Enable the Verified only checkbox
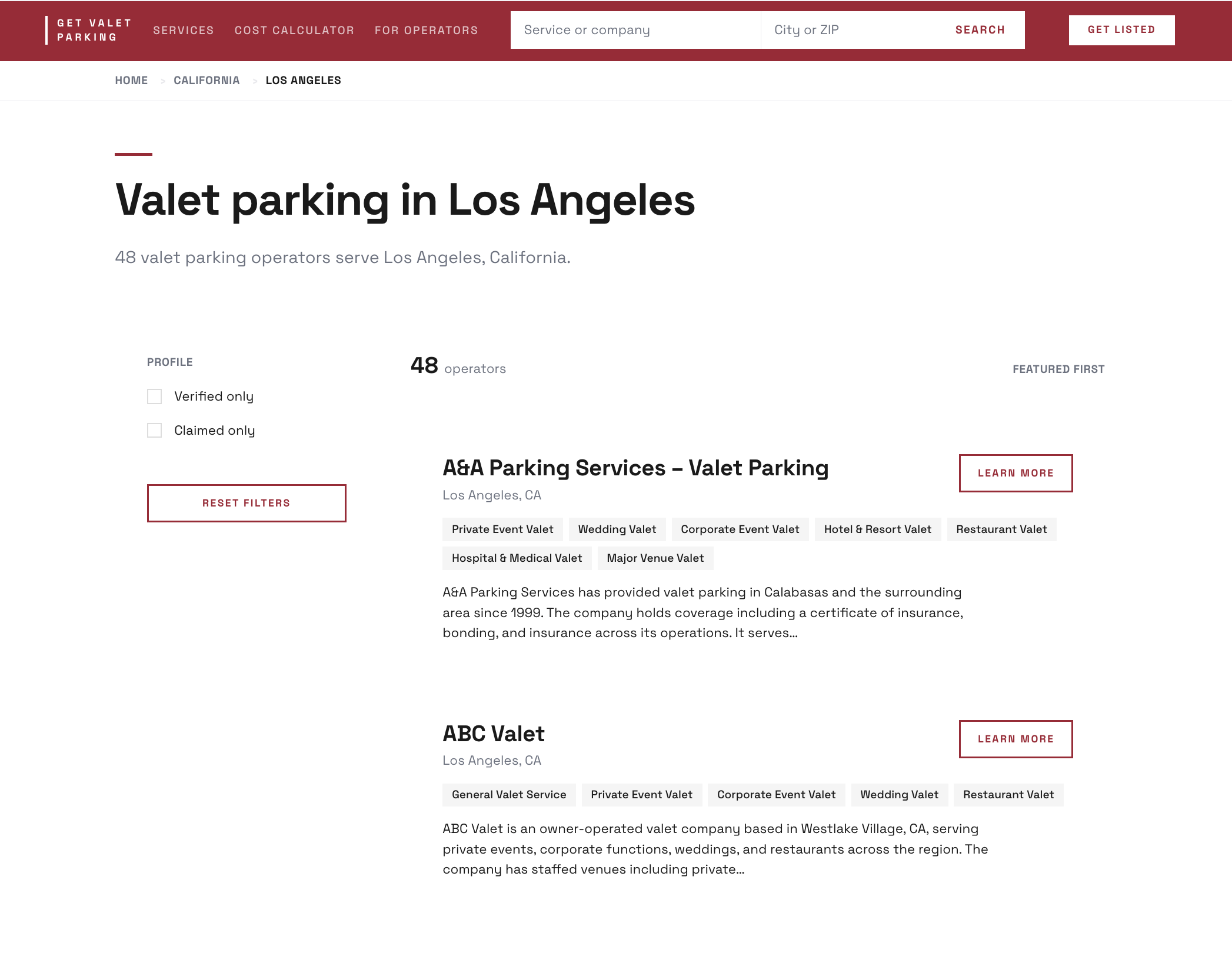Viewport: 1232px width, 953px height. pos(155,396)
